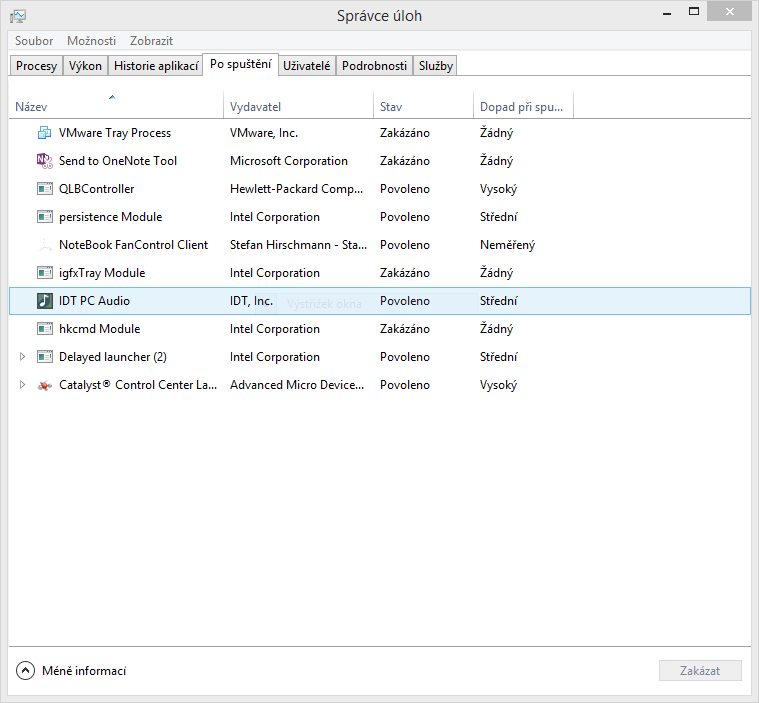
Task: Click the persistence Module icon
Action: pos(45,217)
